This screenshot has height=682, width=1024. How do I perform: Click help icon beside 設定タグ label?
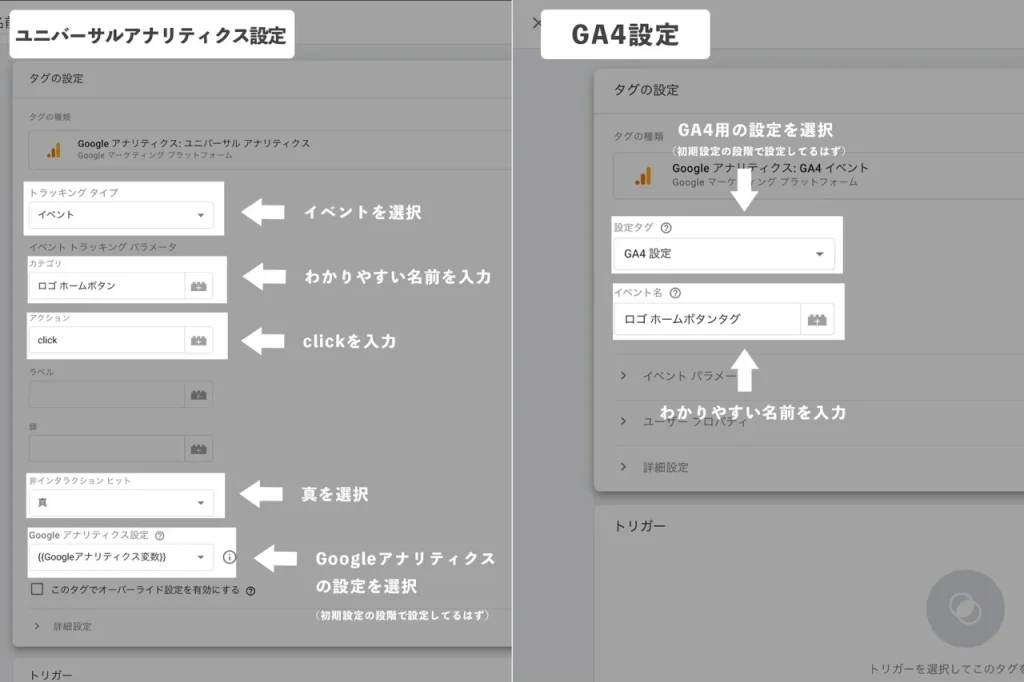666,228
